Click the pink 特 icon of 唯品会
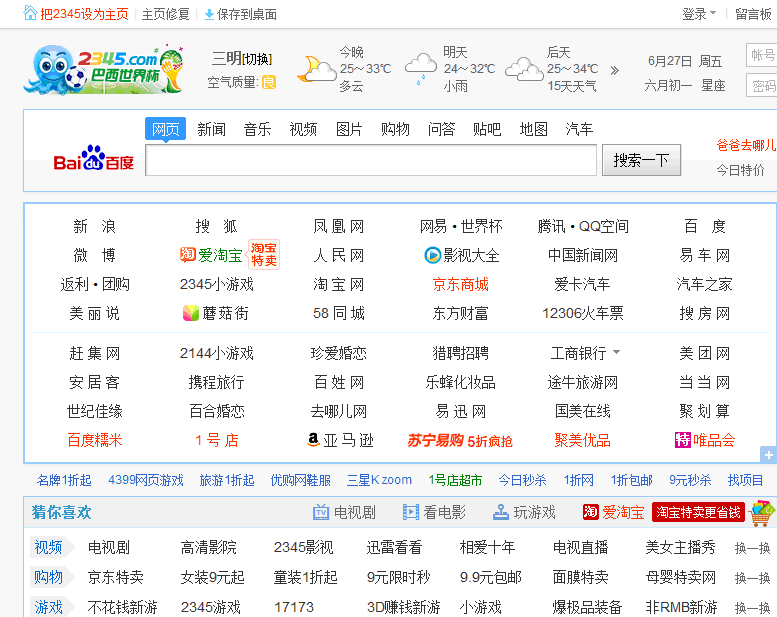Viewport: 777px width, 617px height. coord(682,440)
